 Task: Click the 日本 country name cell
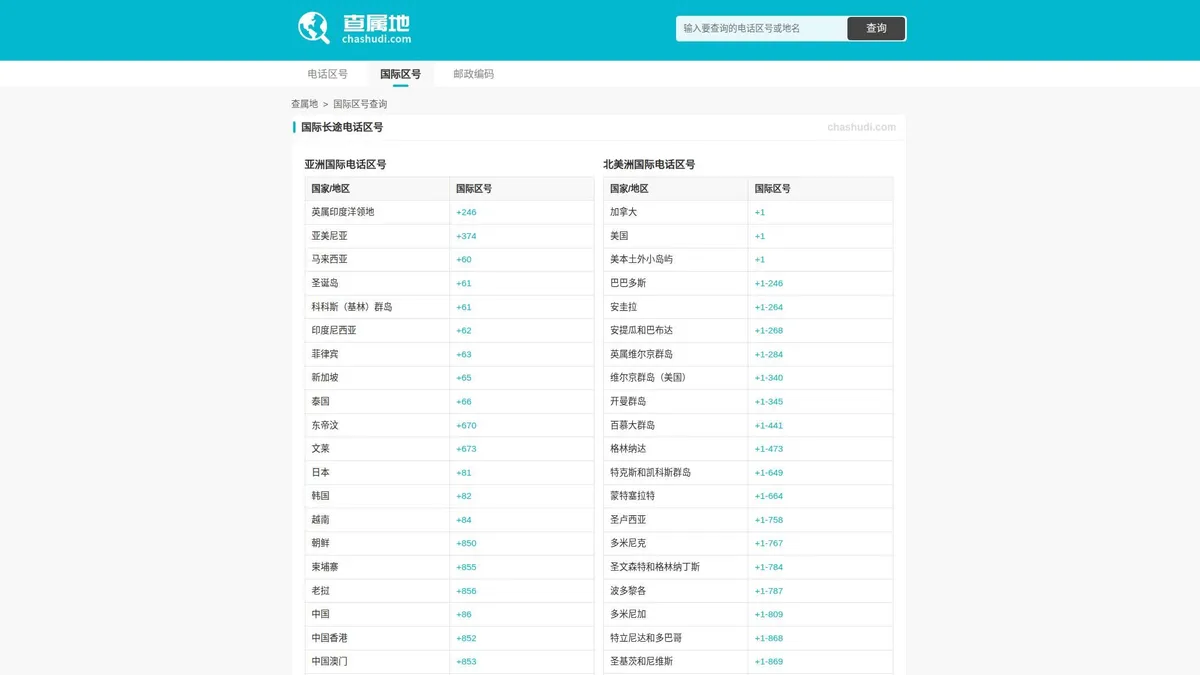pyautogui.click(x=377, y=472)
